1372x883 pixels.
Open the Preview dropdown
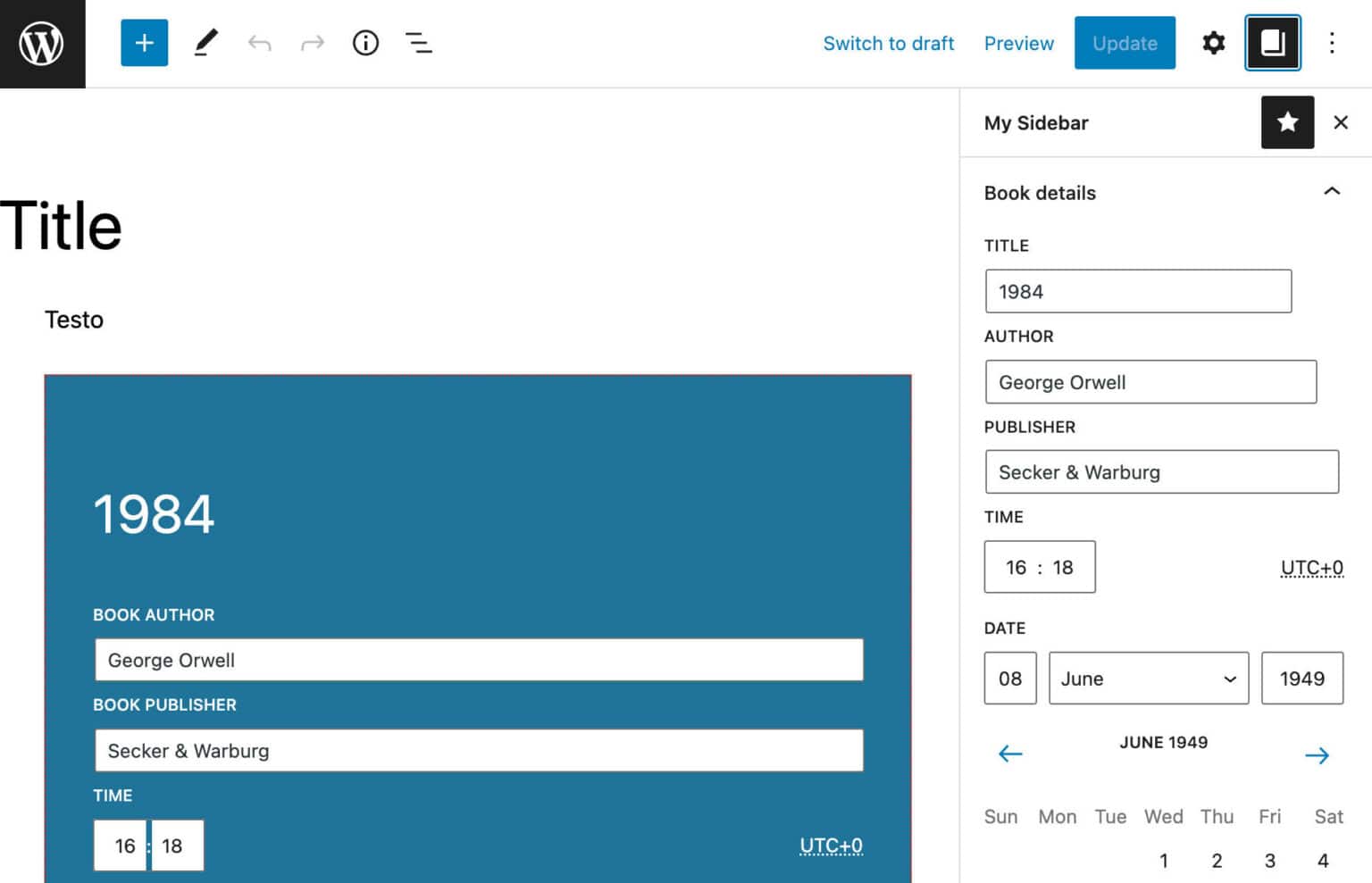pos(1018,43)
